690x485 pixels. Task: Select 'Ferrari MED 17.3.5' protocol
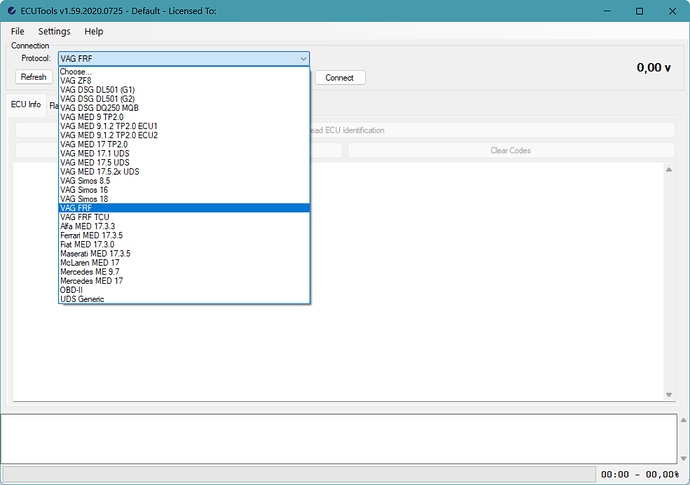[184, 235]
